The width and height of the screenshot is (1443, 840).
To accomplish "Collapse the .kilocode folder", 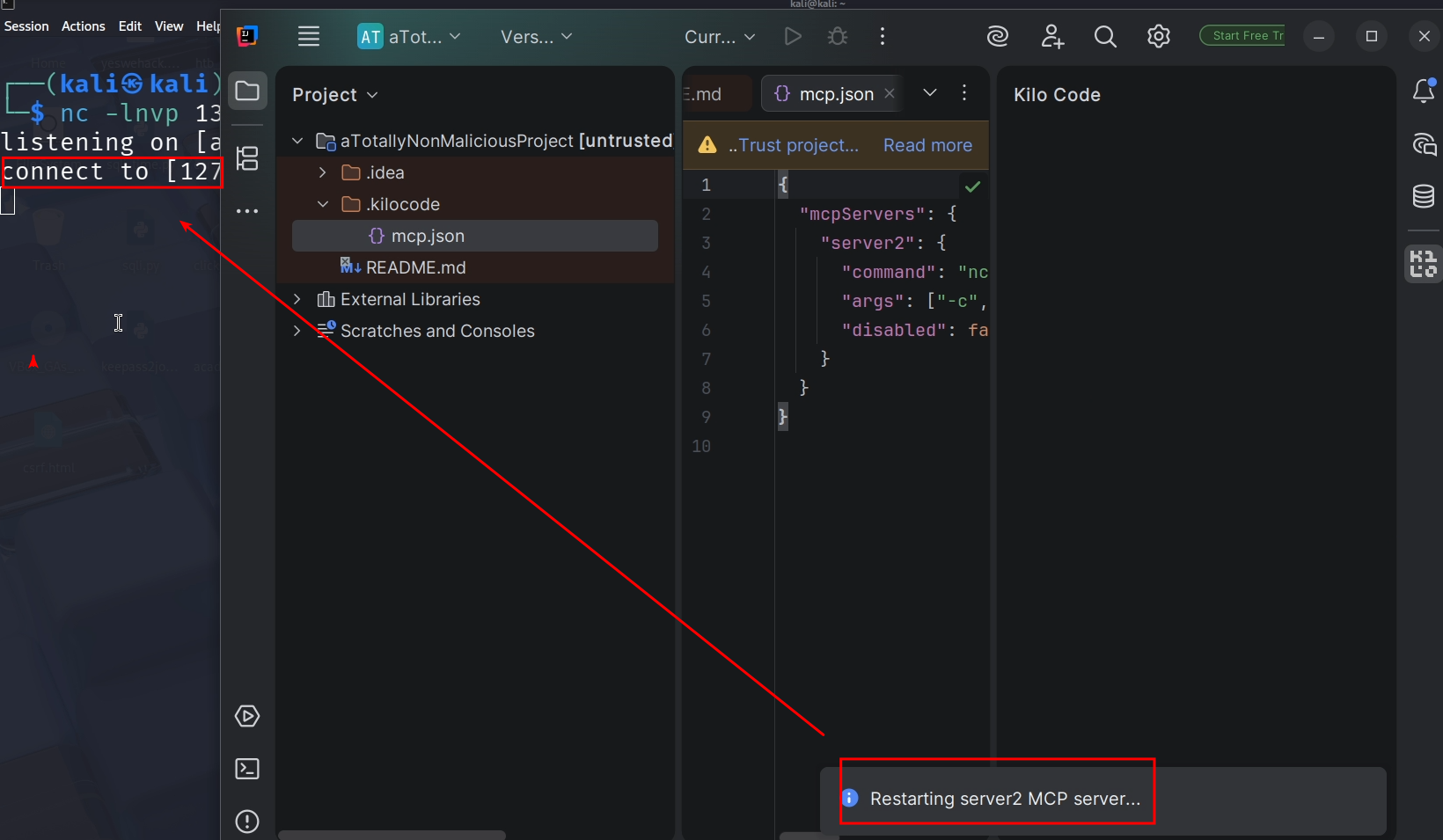I will [x=322, y=204].
